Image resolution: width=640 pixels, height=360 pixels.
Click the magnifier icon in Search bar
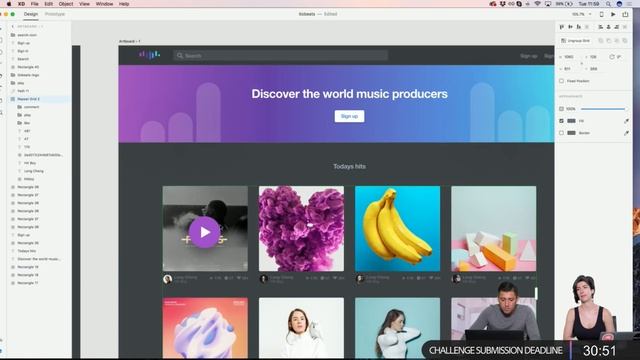pyautogui.click(x=180, y=56)
